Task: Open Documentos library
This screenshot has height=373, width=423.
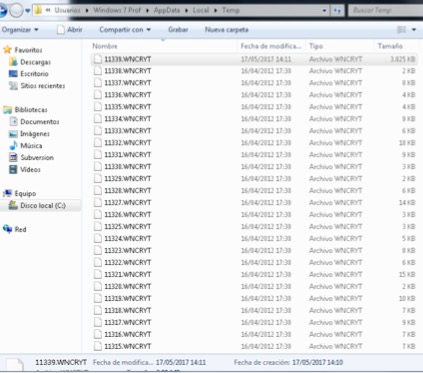Action: point(40,122)
